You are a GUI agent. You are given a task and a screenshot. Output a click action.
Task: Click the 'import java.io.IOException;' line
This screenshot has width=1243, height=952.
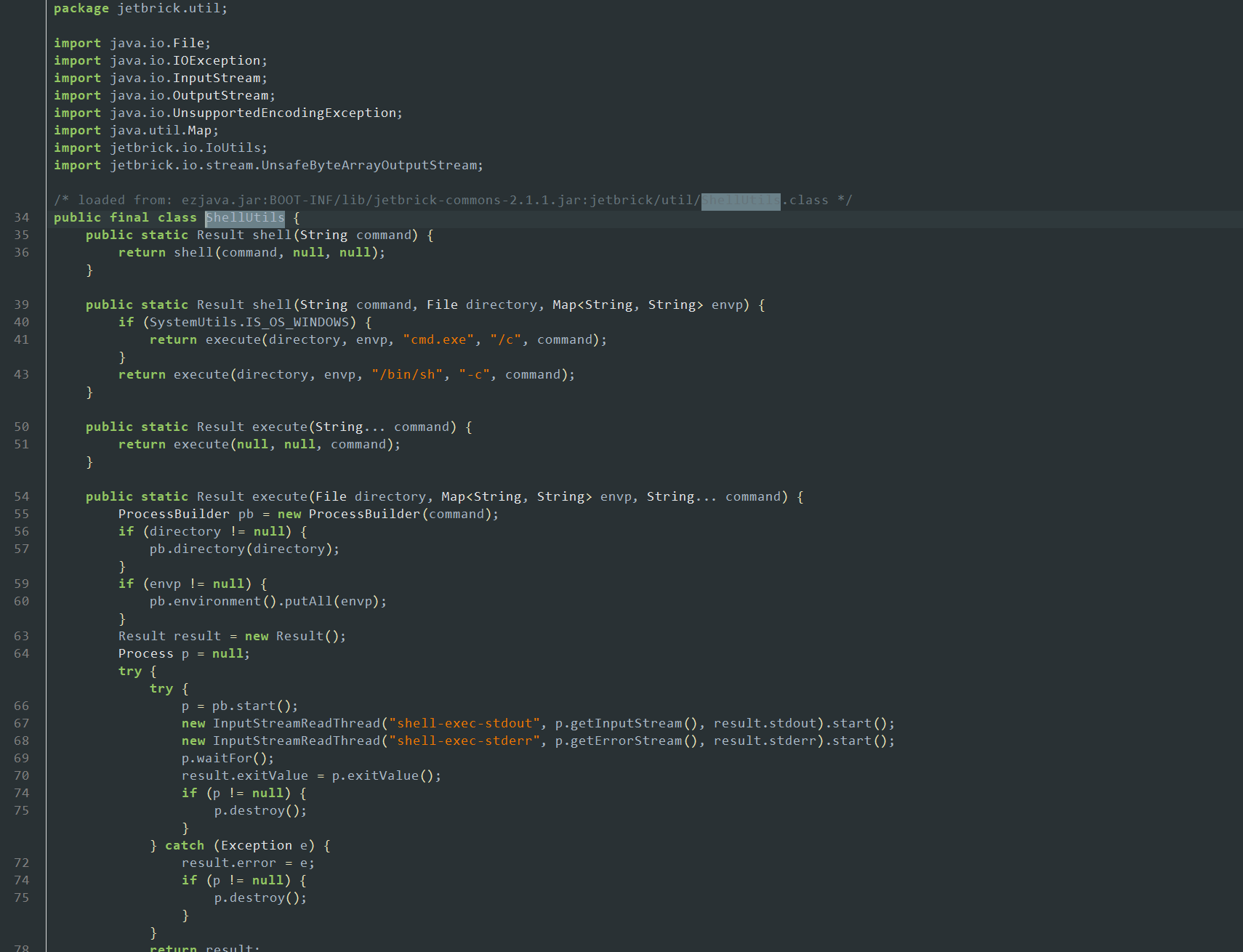[161, 60]
